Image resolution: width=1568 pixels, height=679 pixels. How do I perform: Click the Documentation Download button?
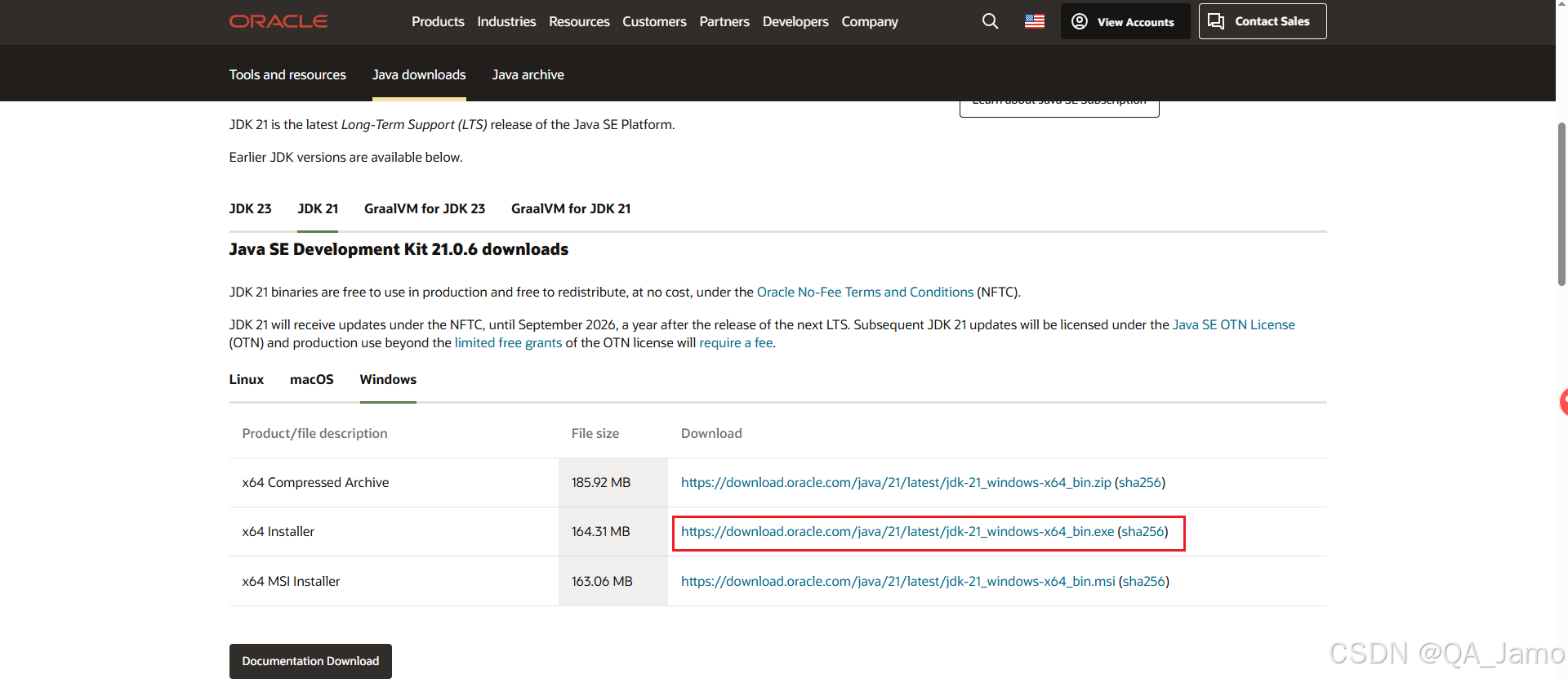310,661
